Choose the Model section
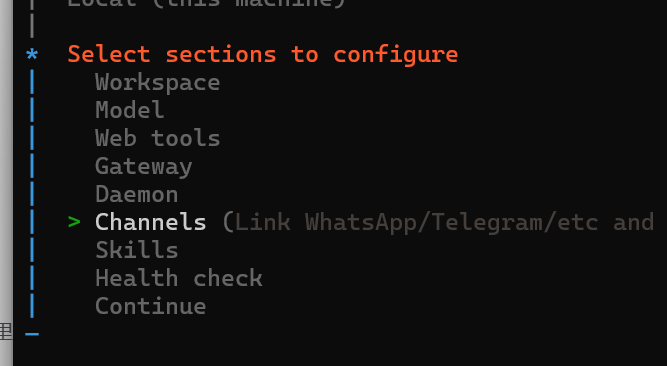The height and width of the screenshot is (366, 667). click(x=130, y=110)
